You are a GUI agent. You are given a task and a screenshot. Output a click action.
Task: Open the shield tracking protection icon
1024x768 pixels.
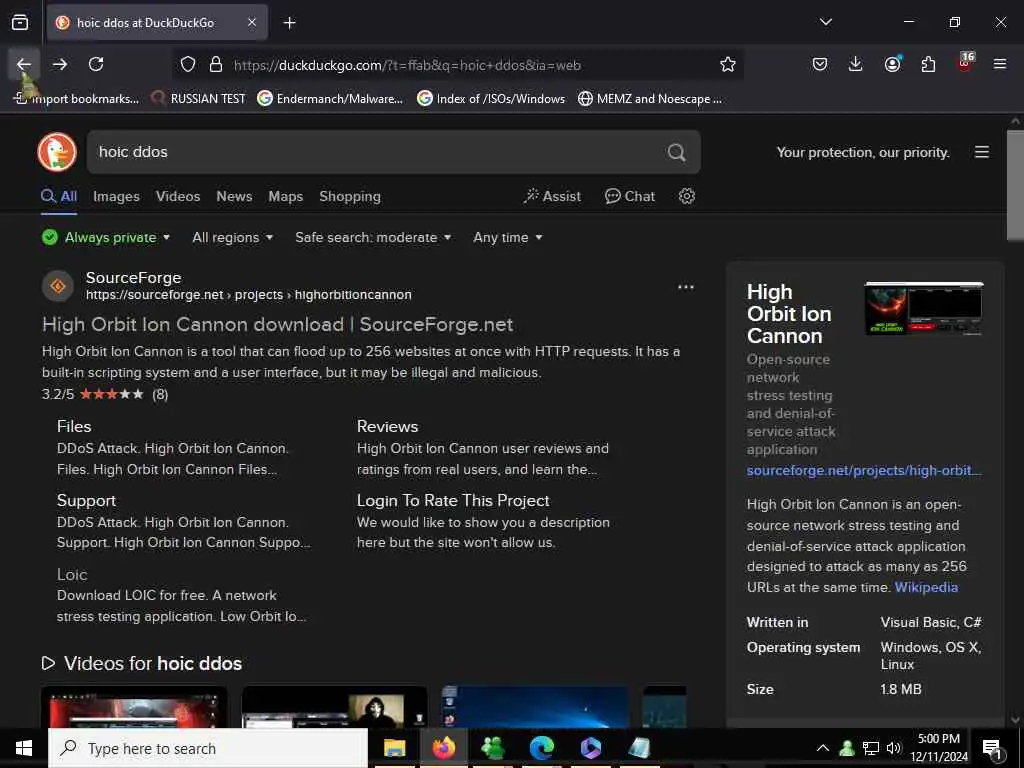coord(188,65)
